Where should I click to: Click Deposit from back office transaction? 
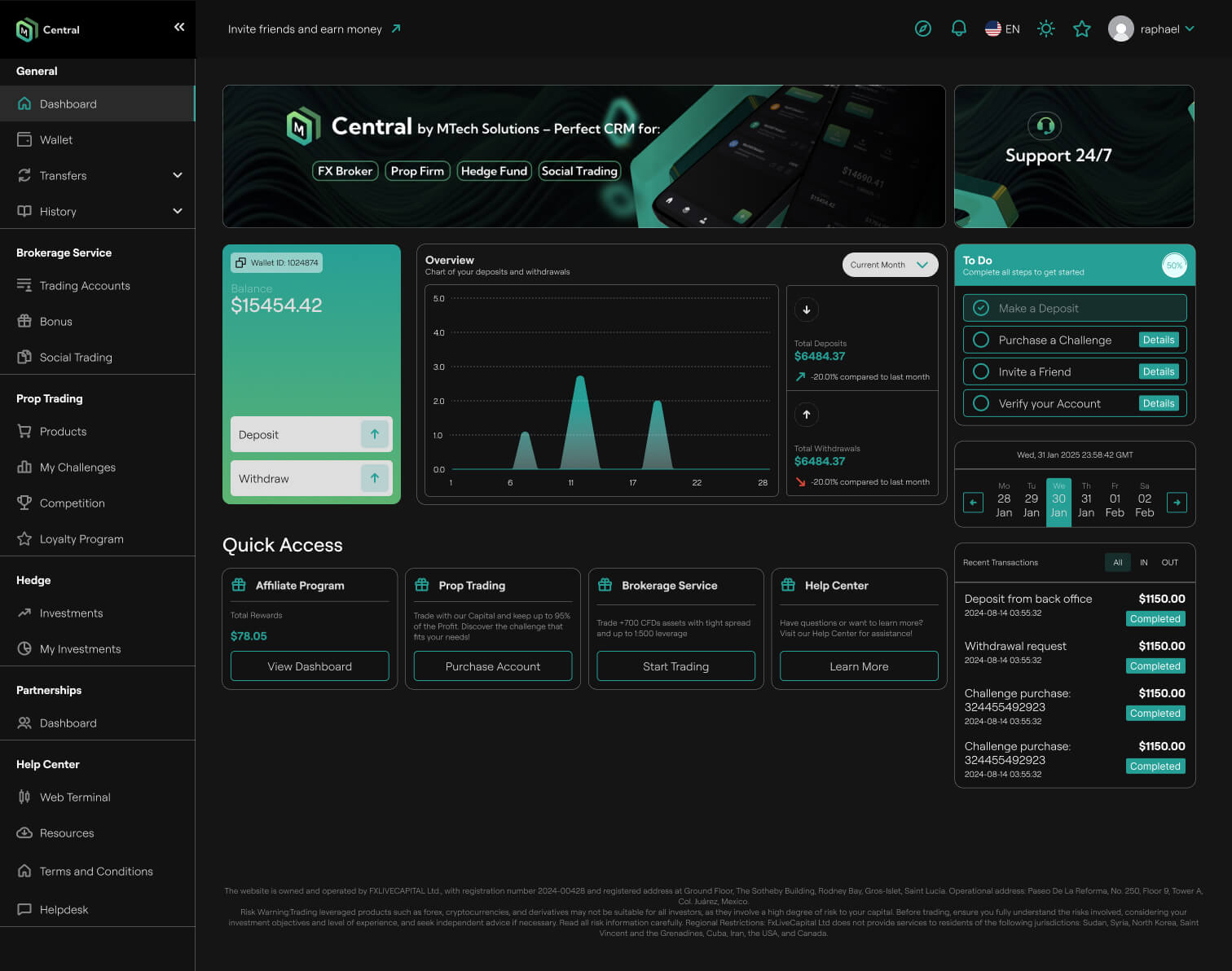pyautogui.click(x=1075, y=608)
